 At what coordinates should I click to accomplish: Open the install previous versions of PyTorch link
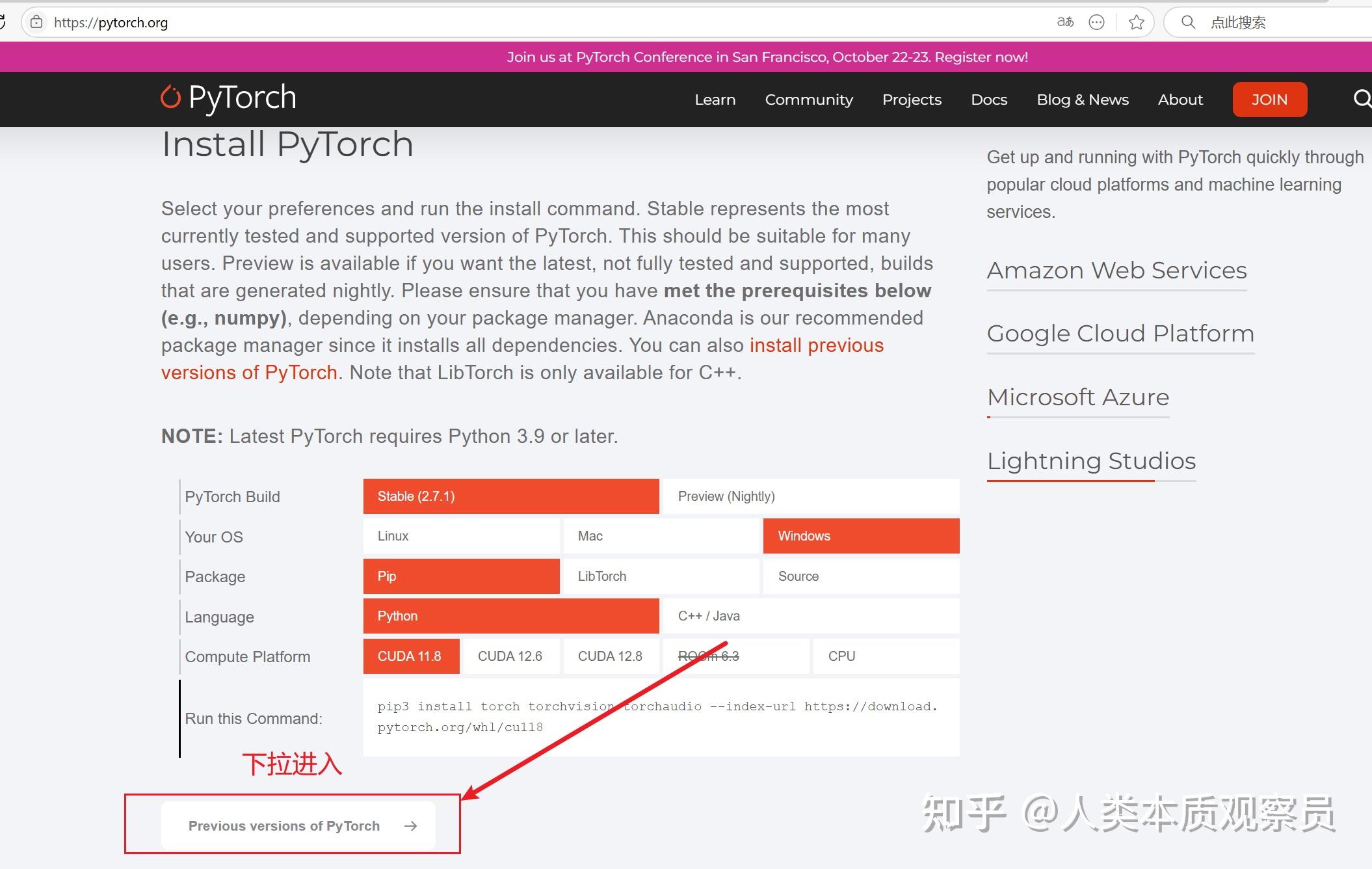817,345
